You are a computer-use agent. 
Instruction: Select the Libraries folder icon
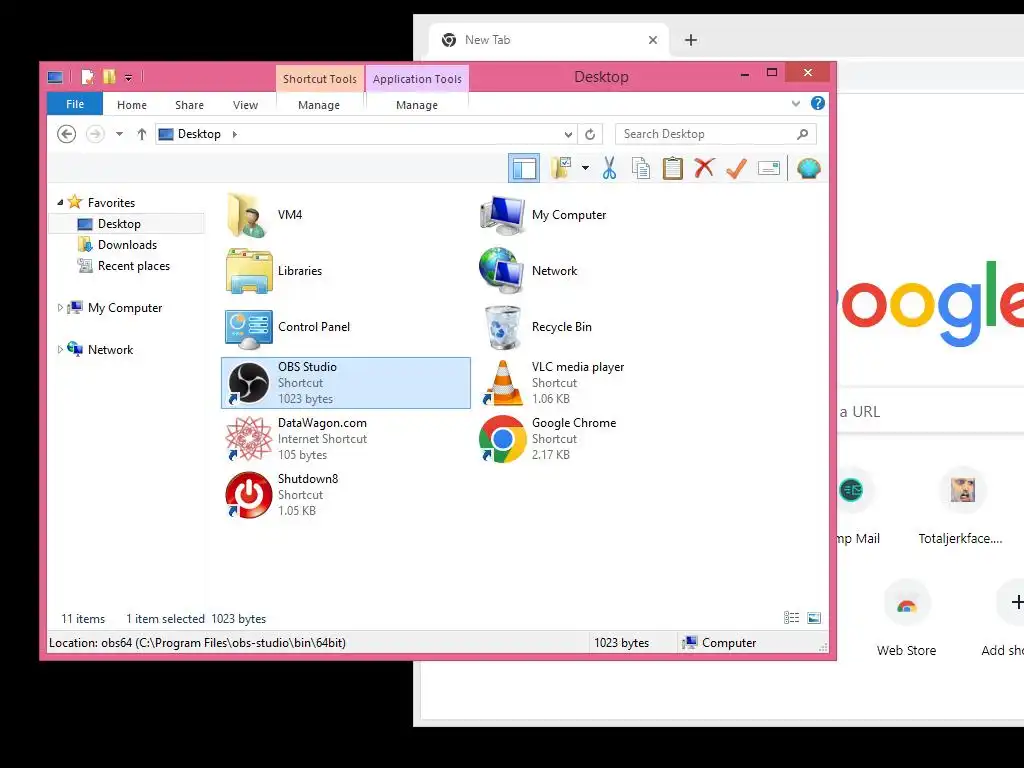pos(248,271)
